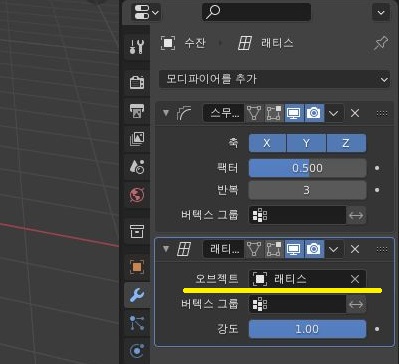Screen dimensions: 399x364
Task: Open the Scene properties tab
Action: coord(137,166)
